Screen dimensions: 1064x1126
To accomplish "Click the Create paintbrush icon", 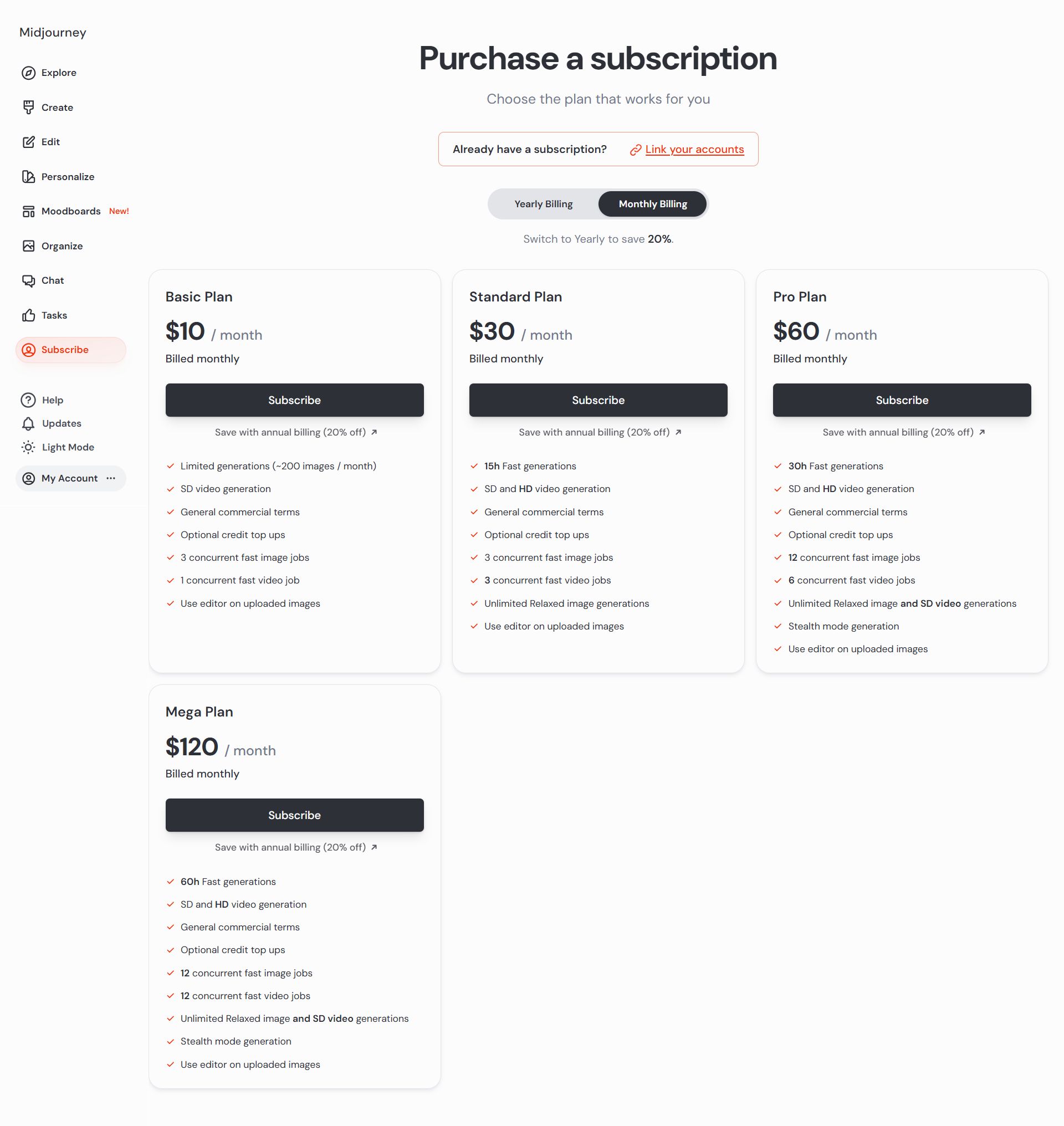I will 28,107.
